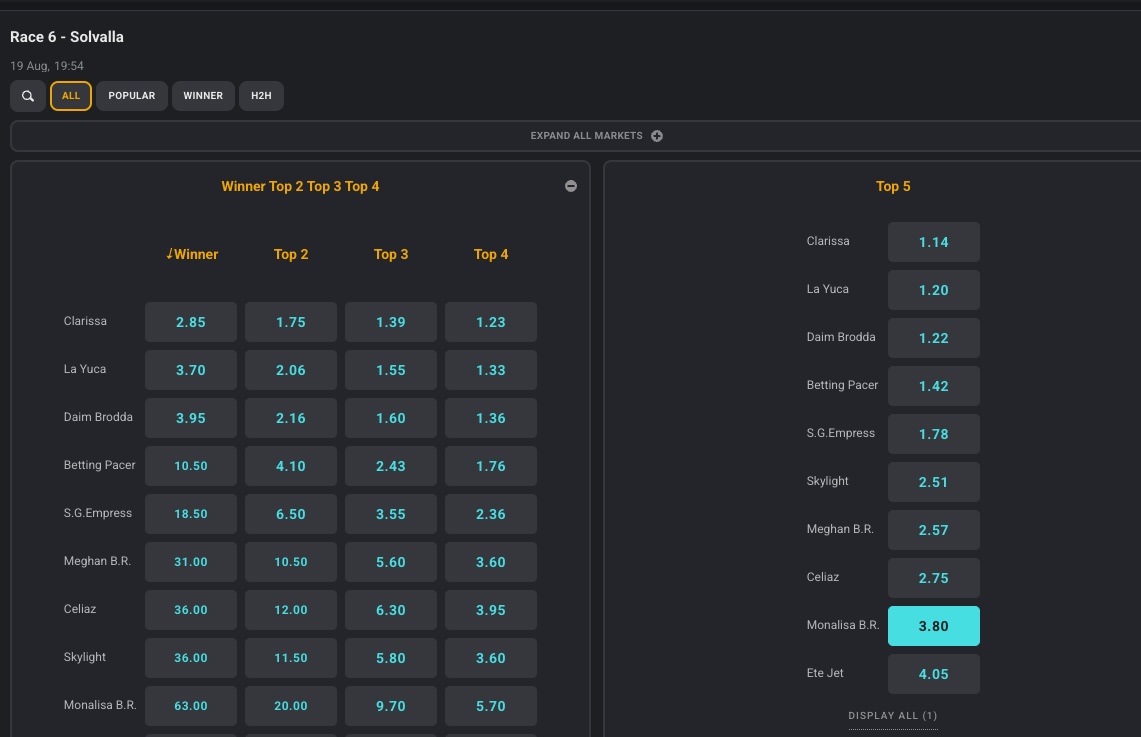Screen dimensions: 1141x737
Task: Sort by the Top 4 column header
Action: (490, 254)
